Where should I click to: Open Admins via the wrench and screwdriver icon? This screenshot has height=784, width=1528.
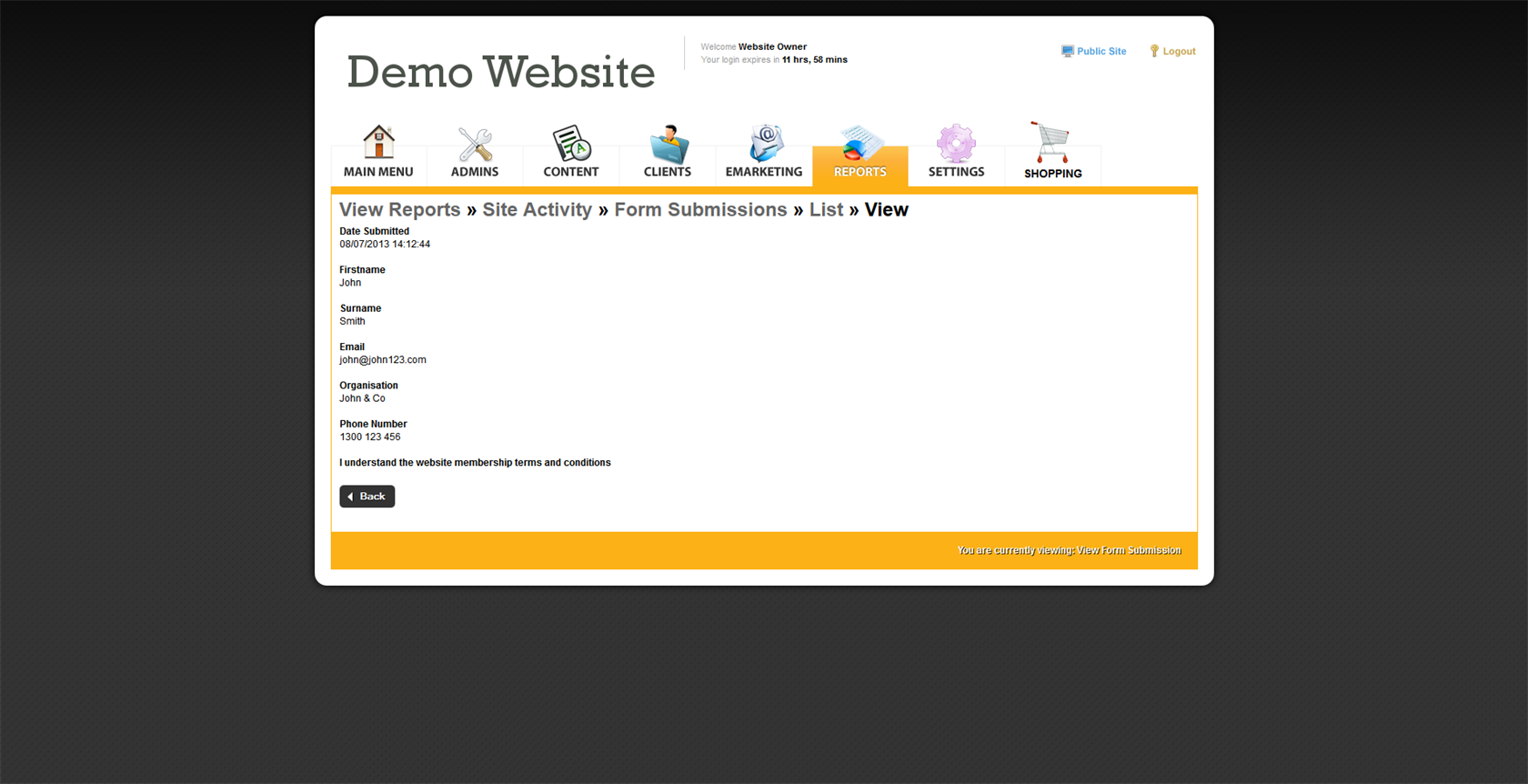pos(475,144)
